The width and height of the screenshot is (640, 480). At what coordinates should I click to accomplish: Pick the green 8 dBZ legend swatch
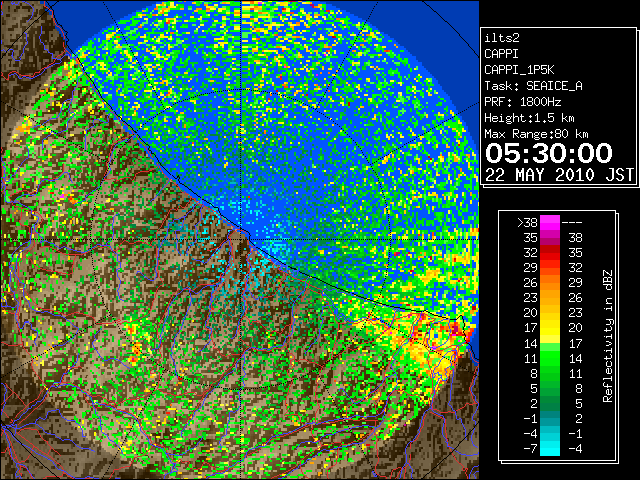click(550, 373)
